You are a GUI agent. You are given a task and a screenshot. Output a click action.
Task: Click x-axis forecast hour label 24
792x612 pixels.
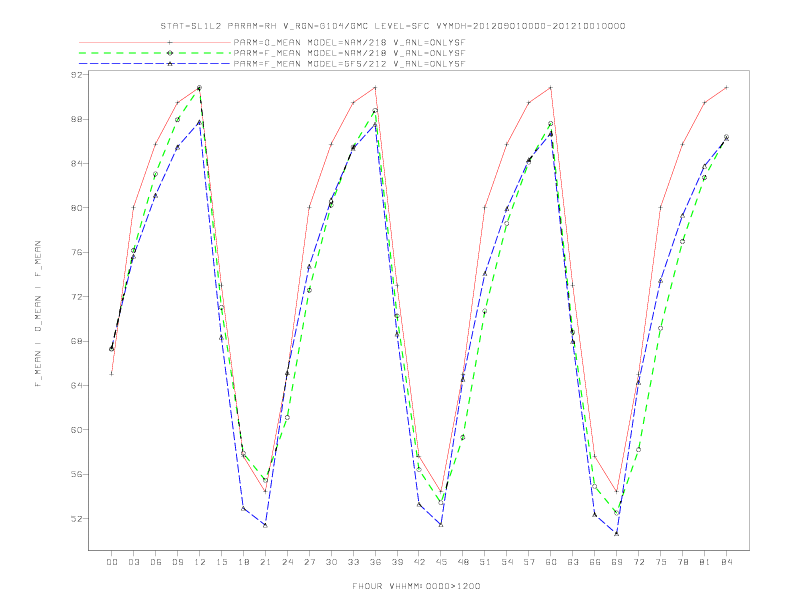[x=287, y=562]
